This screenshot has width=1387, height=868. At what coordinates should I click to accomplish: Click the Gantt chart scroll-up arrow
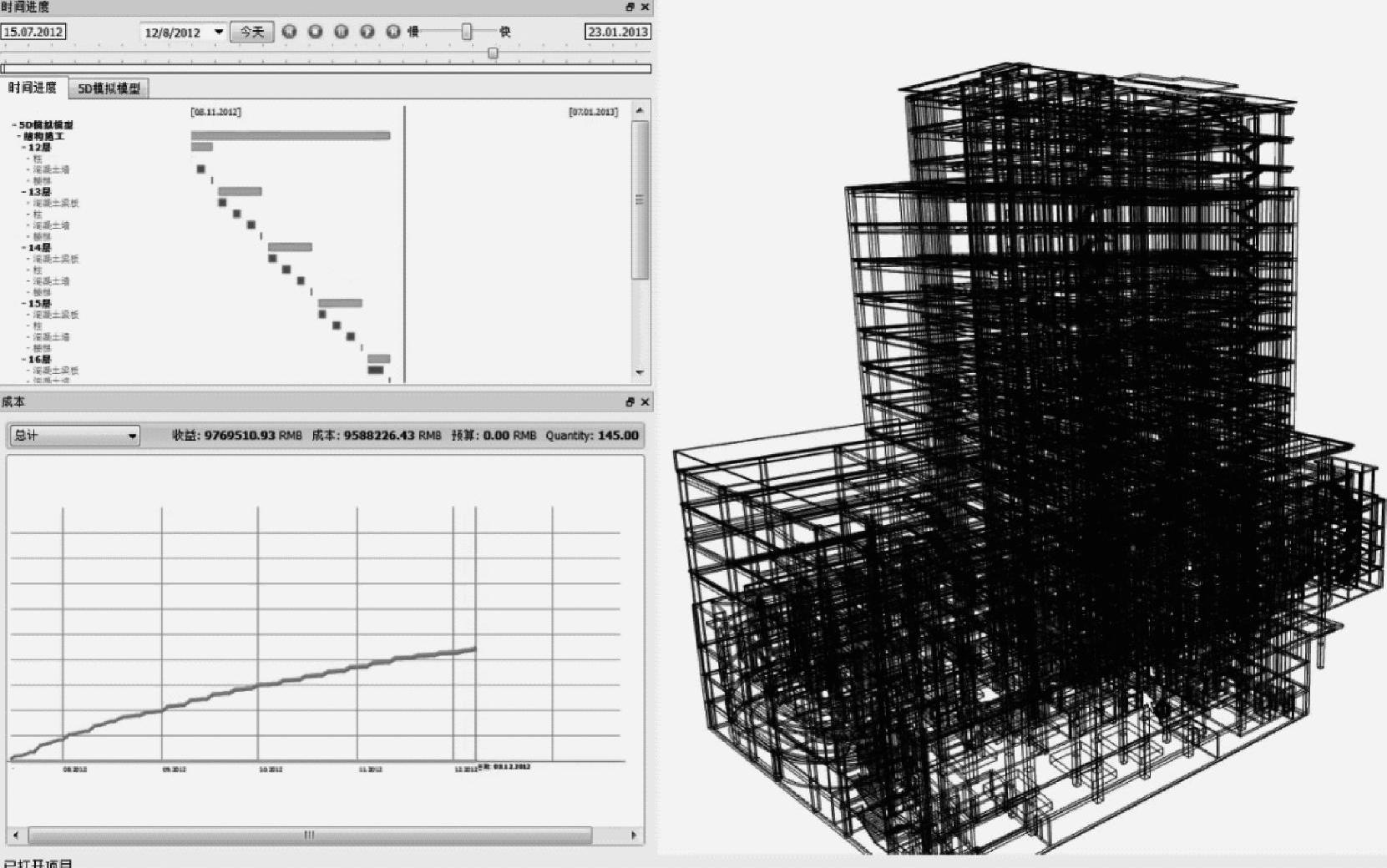(x=640, y=111)
